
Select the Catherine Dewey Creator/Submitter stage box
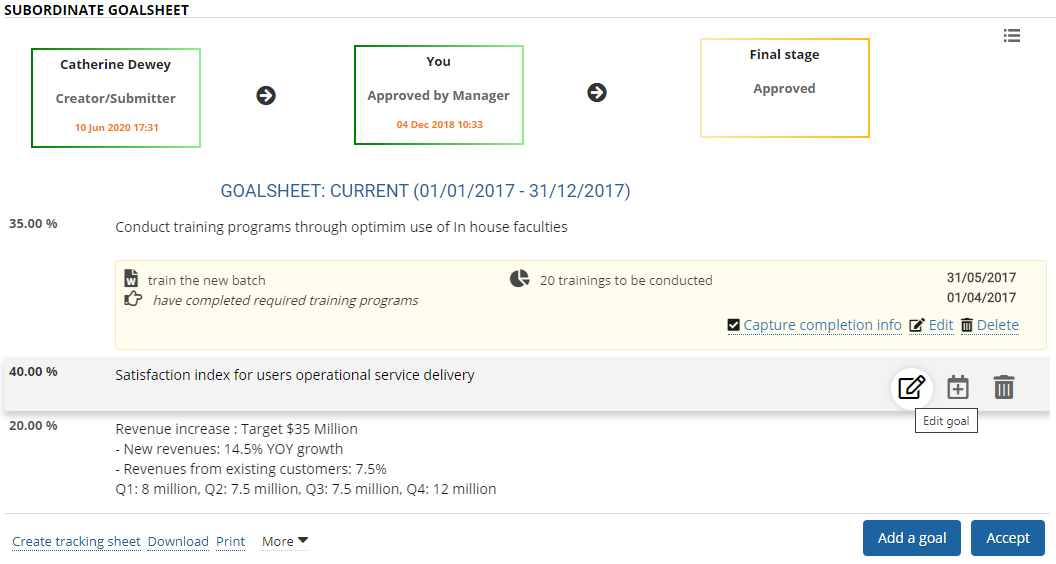tap(116, 98)
